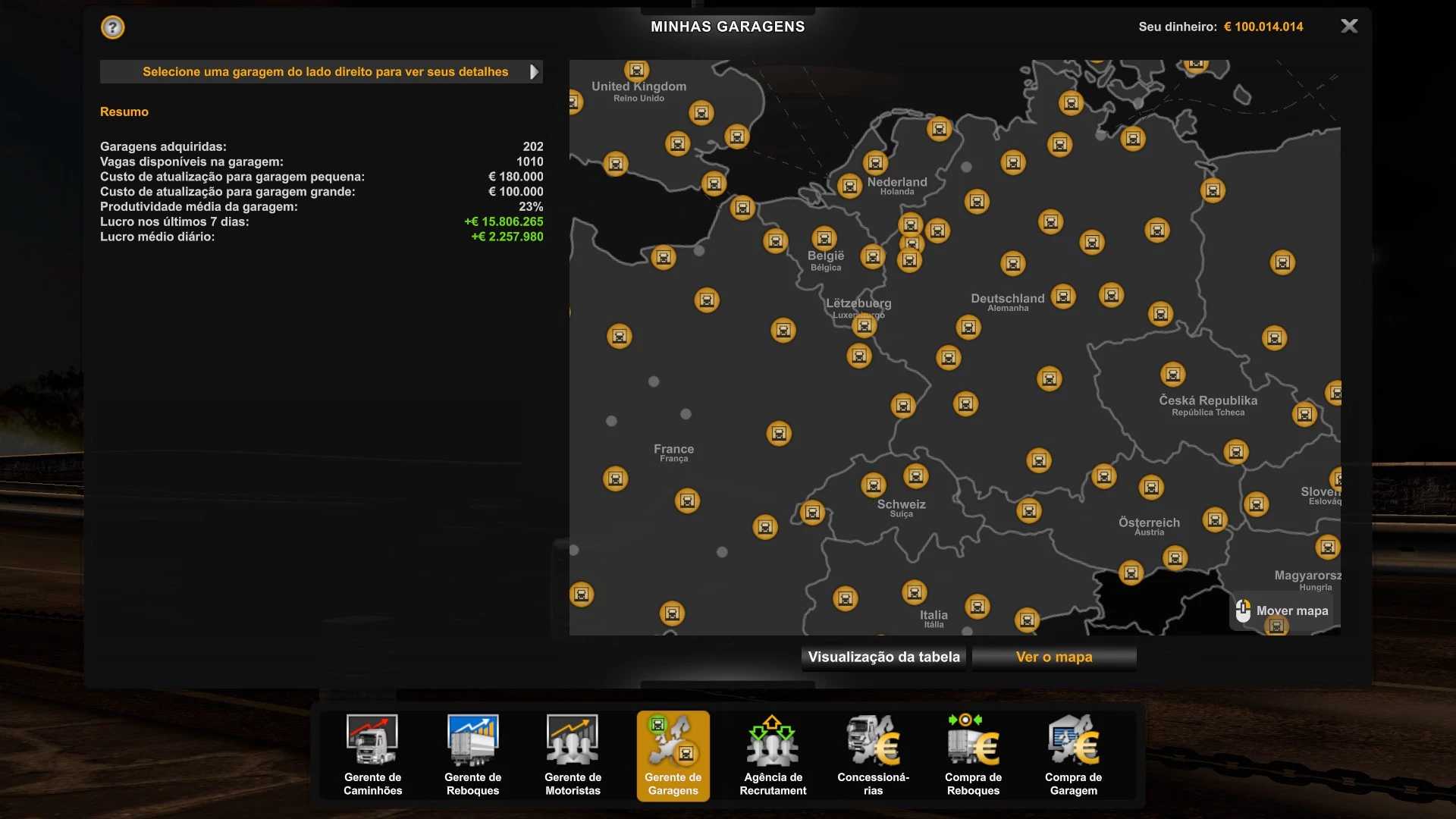The width and height of the screenshot is (1456, 819).
Task: Close the Minhas Garagens window
Action: [x=1348, y=27]
